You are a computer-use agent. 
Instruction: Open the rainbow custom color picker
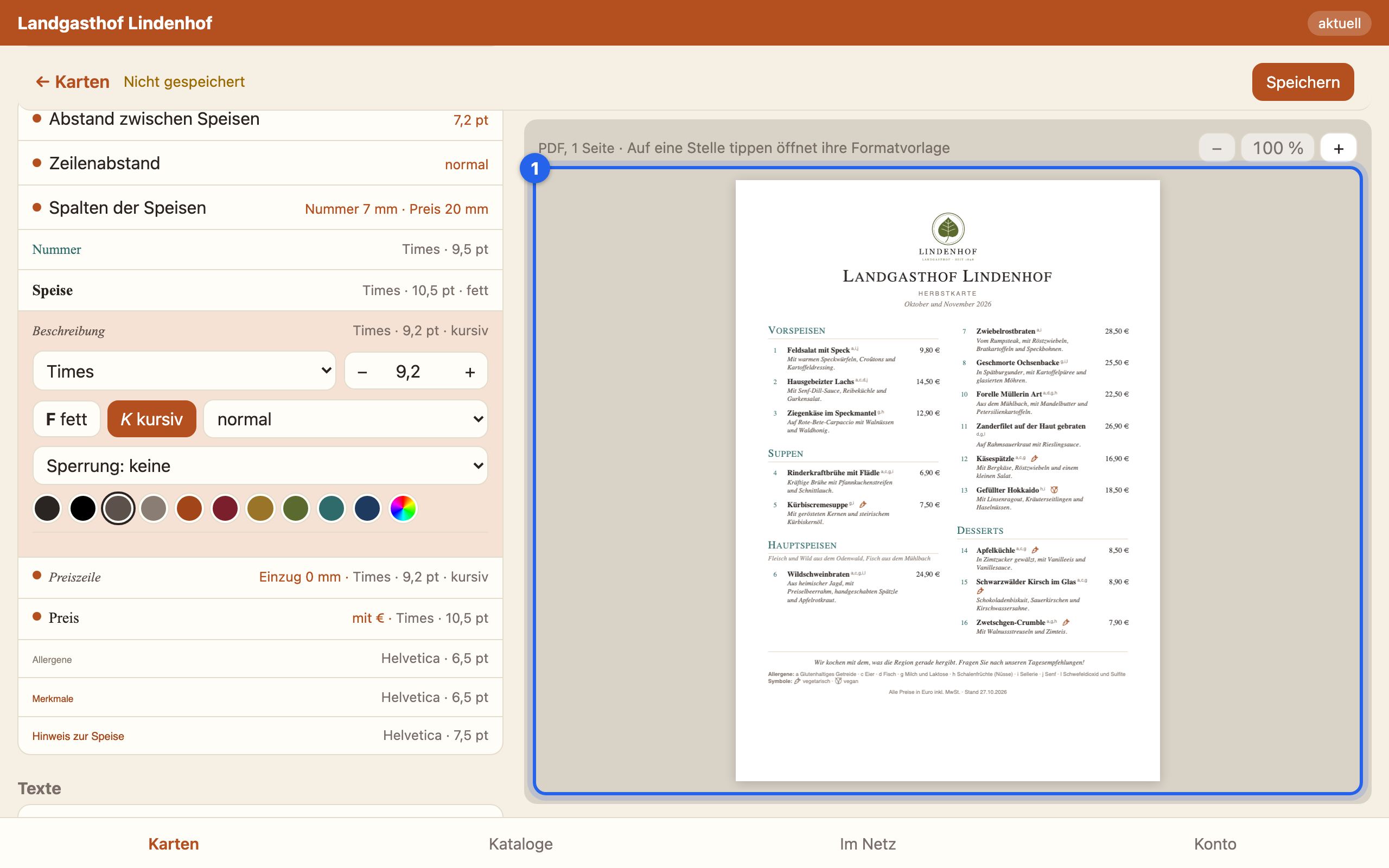[x=403, y=509]
